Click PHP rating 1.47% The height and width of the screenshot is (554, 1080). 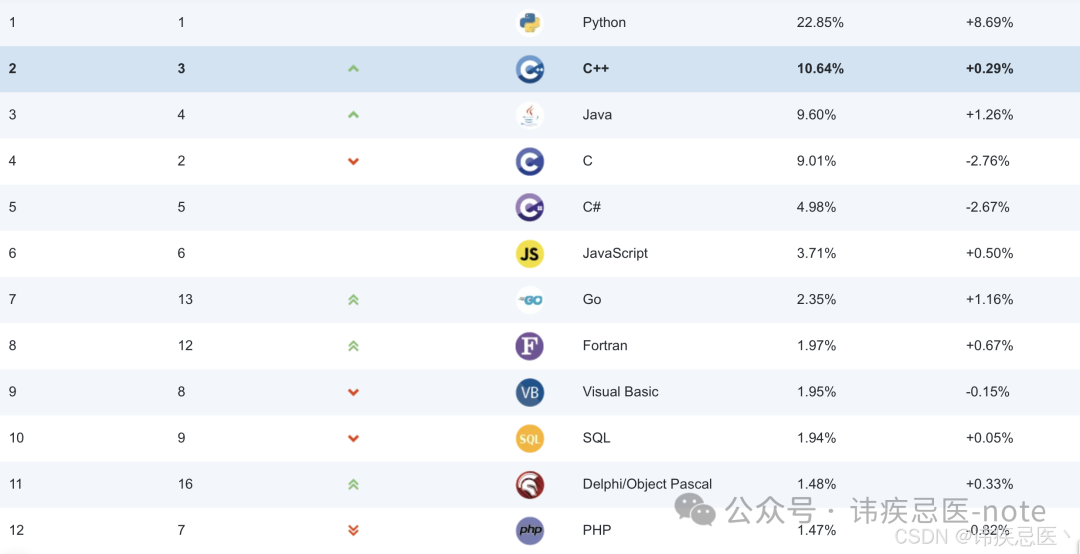[x=816, y=531]
